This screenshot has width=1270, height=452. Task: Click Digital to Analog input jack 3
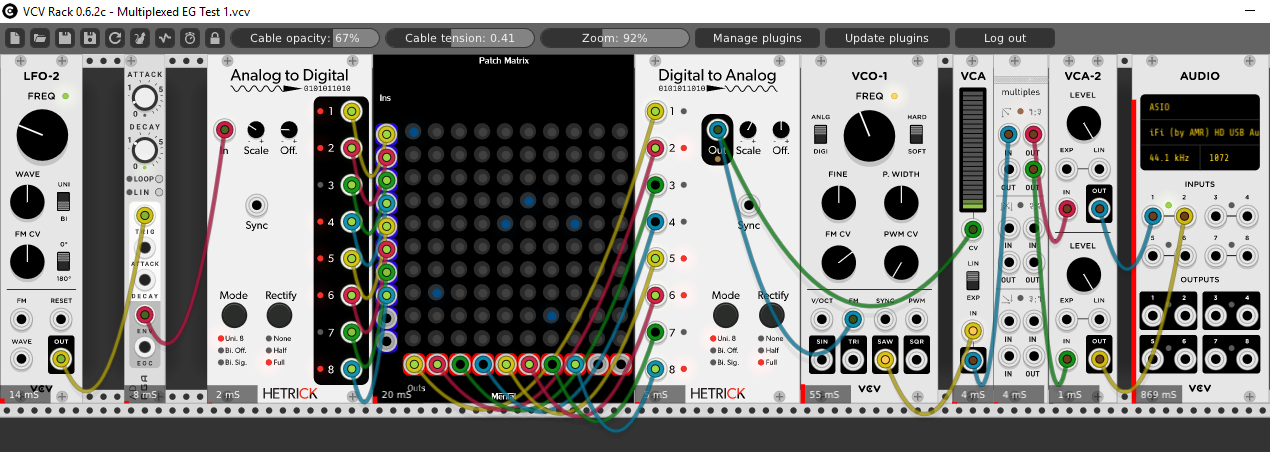(x=655, y=185)
